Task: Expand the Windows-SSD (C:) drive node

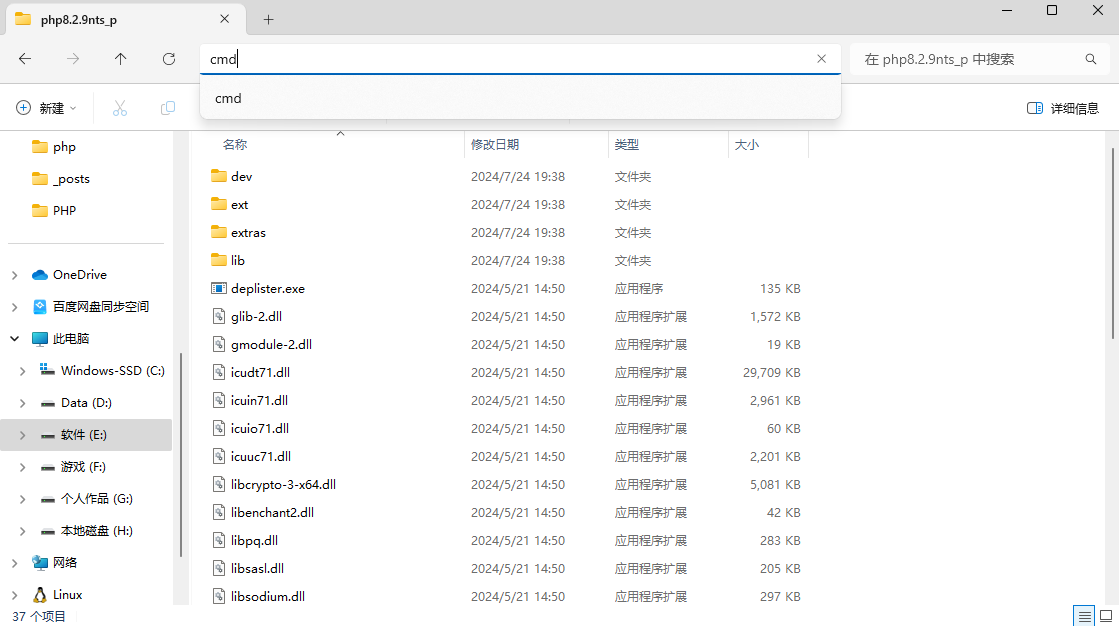Action: pos(23,371)
